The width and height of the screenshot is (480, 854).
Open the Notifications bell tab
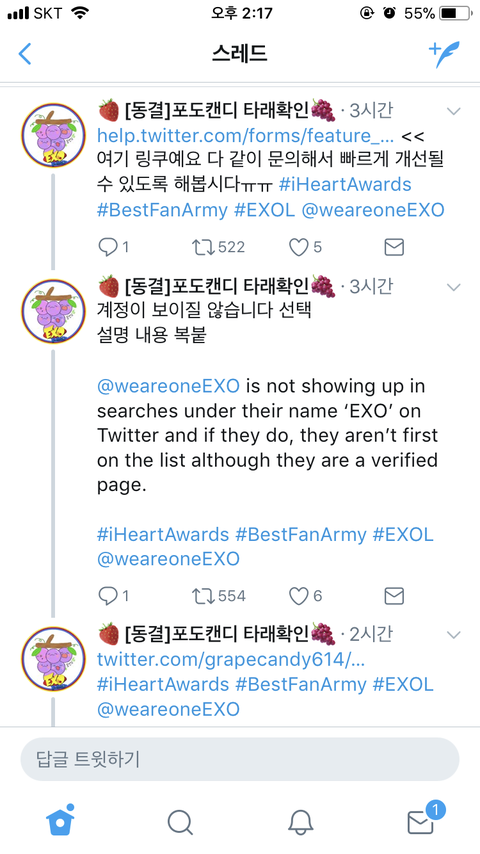coord(301,822)
